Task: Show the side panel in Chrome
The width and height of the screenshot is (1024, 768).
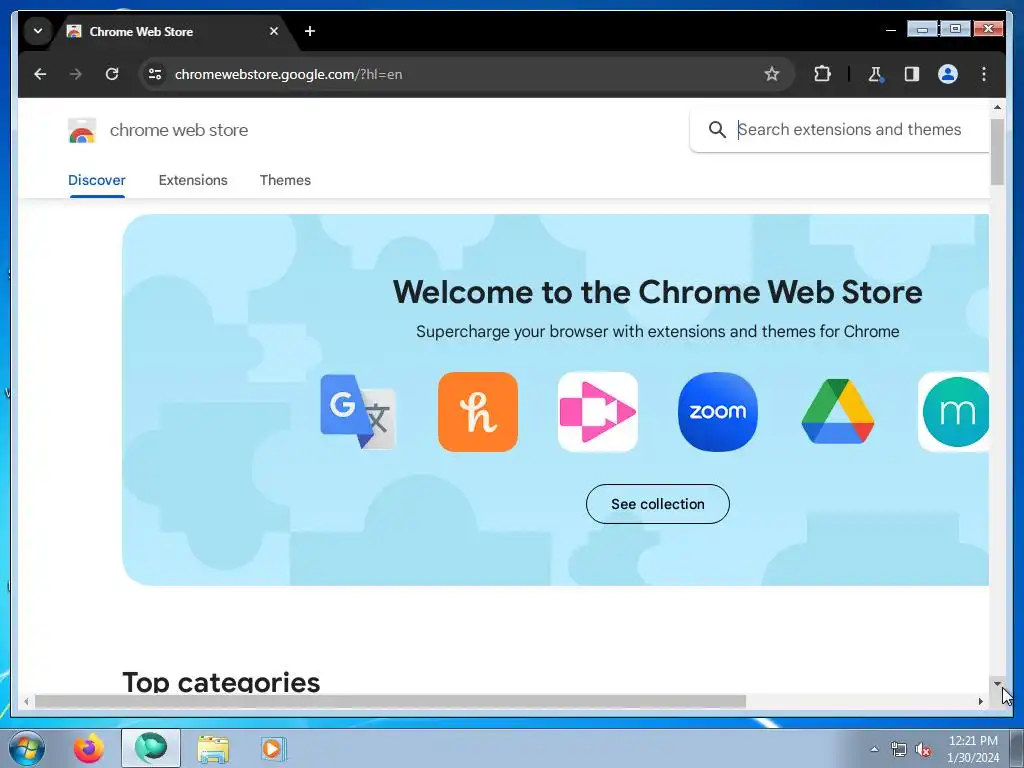Action: point(912,74)
